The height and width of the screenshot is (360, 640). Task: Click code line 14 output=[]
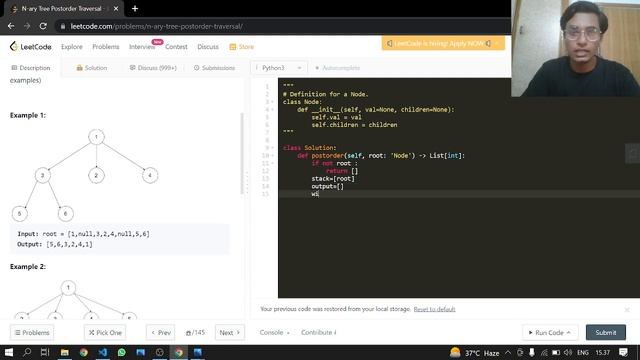327,187
